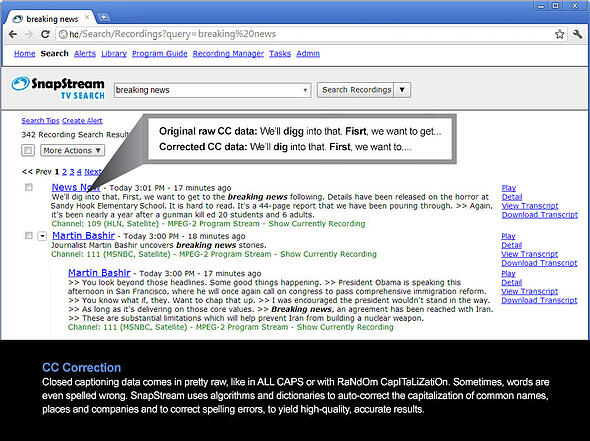This screenshot has width=590, height=441.
Task: Click the browser forward arrow
Action: click(x=29, y=34)
